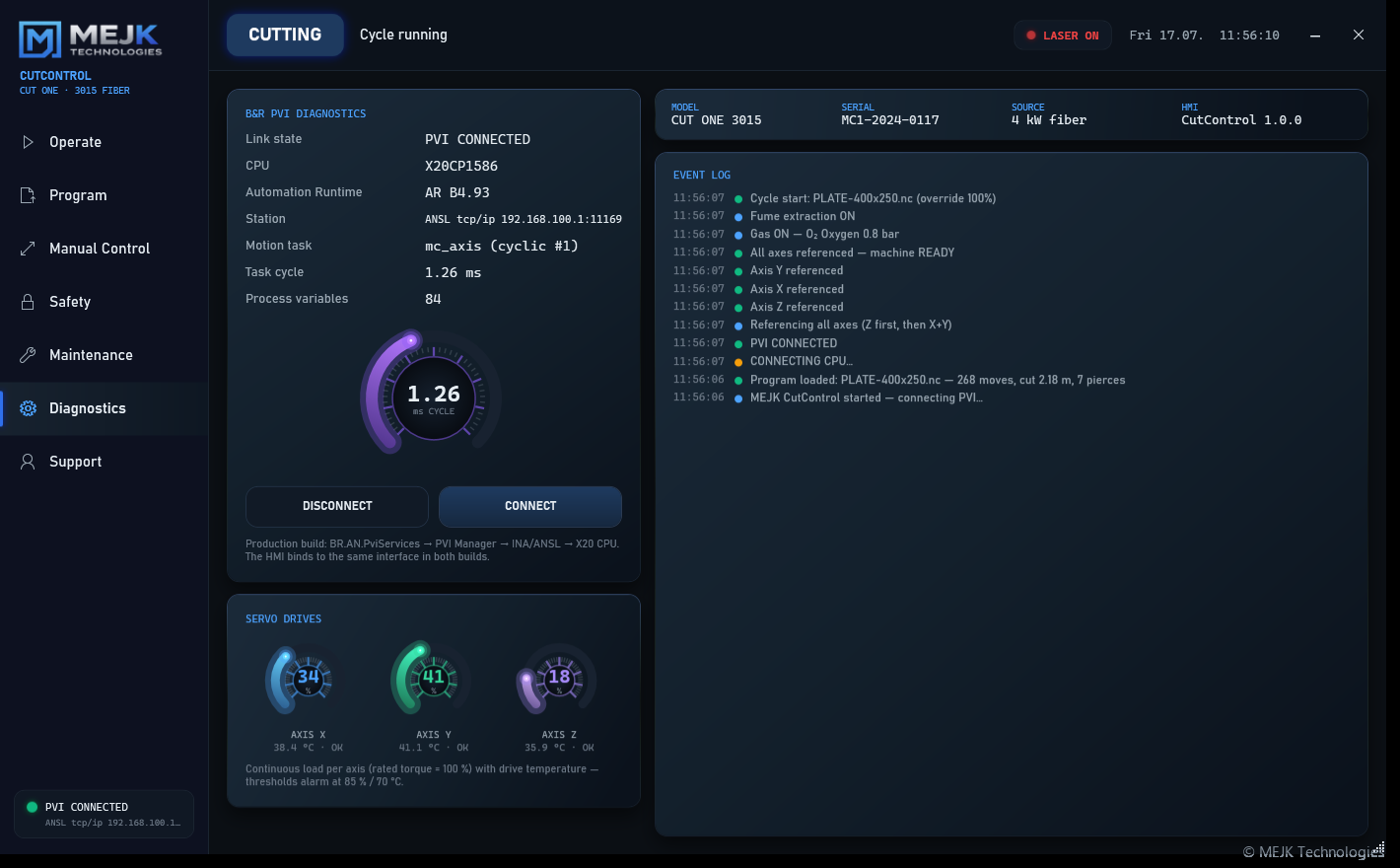Click the serial number MC1-2024-0117
The image size is (1400, 868).
tap(890, 120)
